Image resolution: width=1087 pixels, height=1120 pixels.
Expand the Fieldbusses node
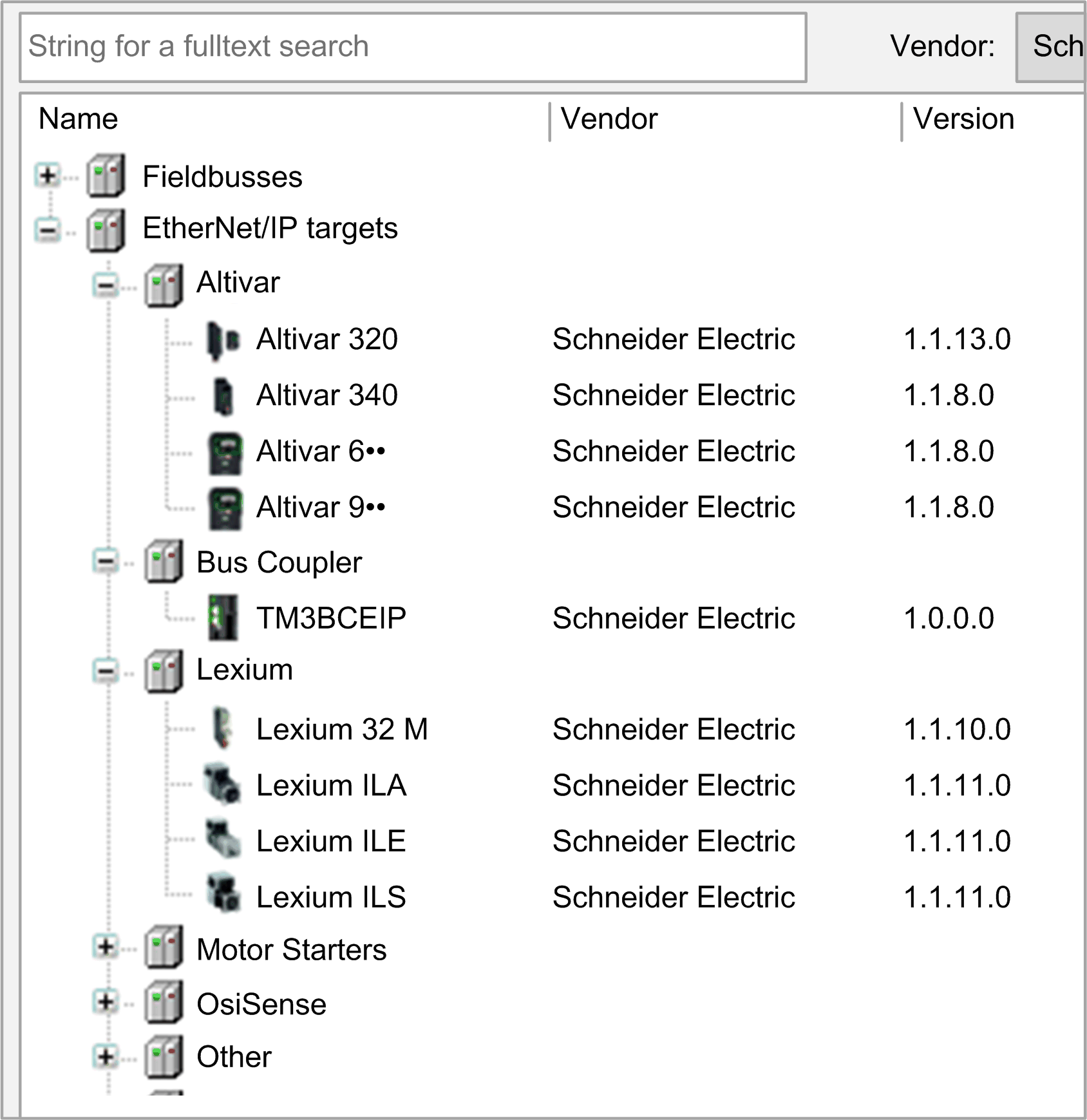(x=48, y=175)
